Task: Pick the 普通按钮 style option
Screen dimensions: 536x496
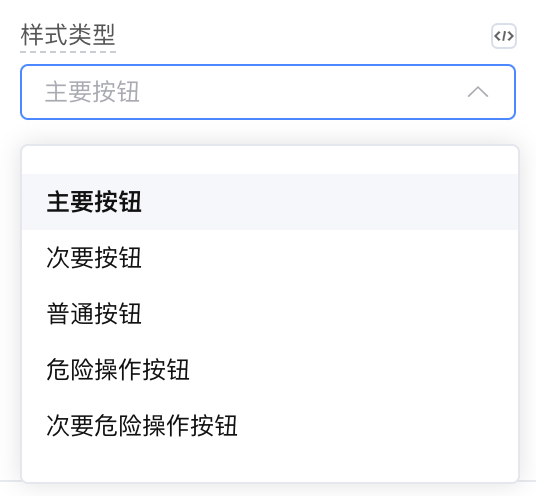Action: click(x=270, y=314)
